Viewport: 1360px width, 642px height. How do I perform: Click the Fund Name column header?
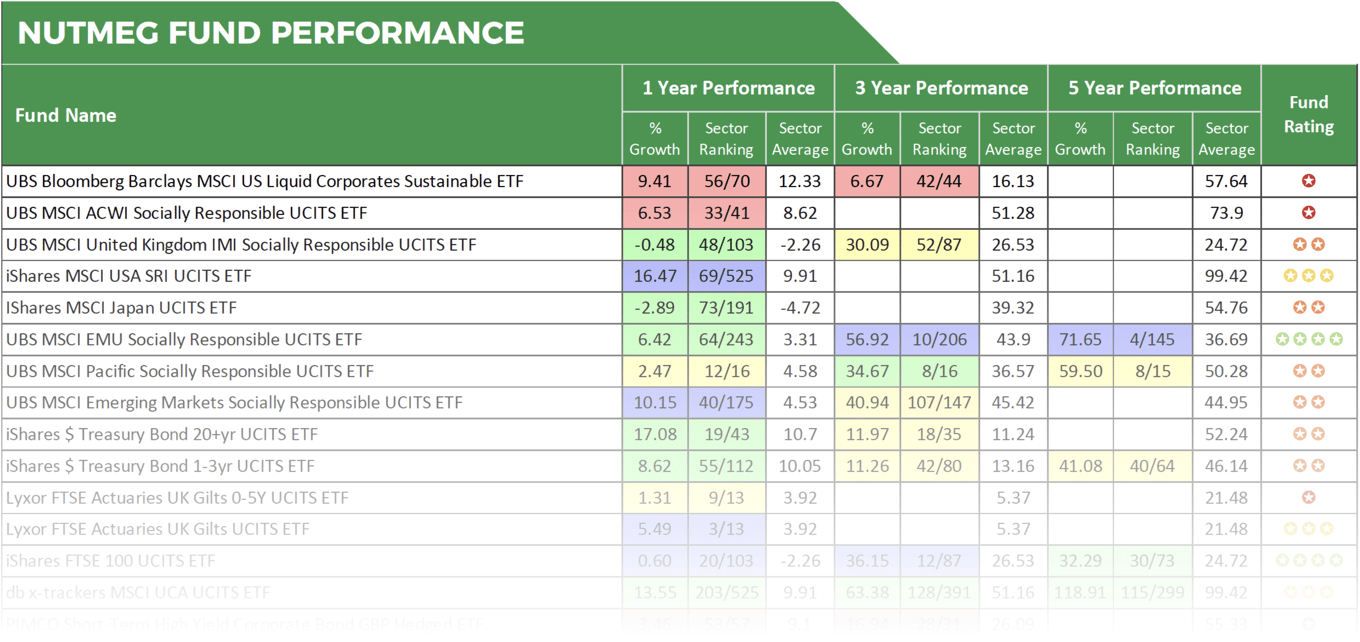[66, 115]
